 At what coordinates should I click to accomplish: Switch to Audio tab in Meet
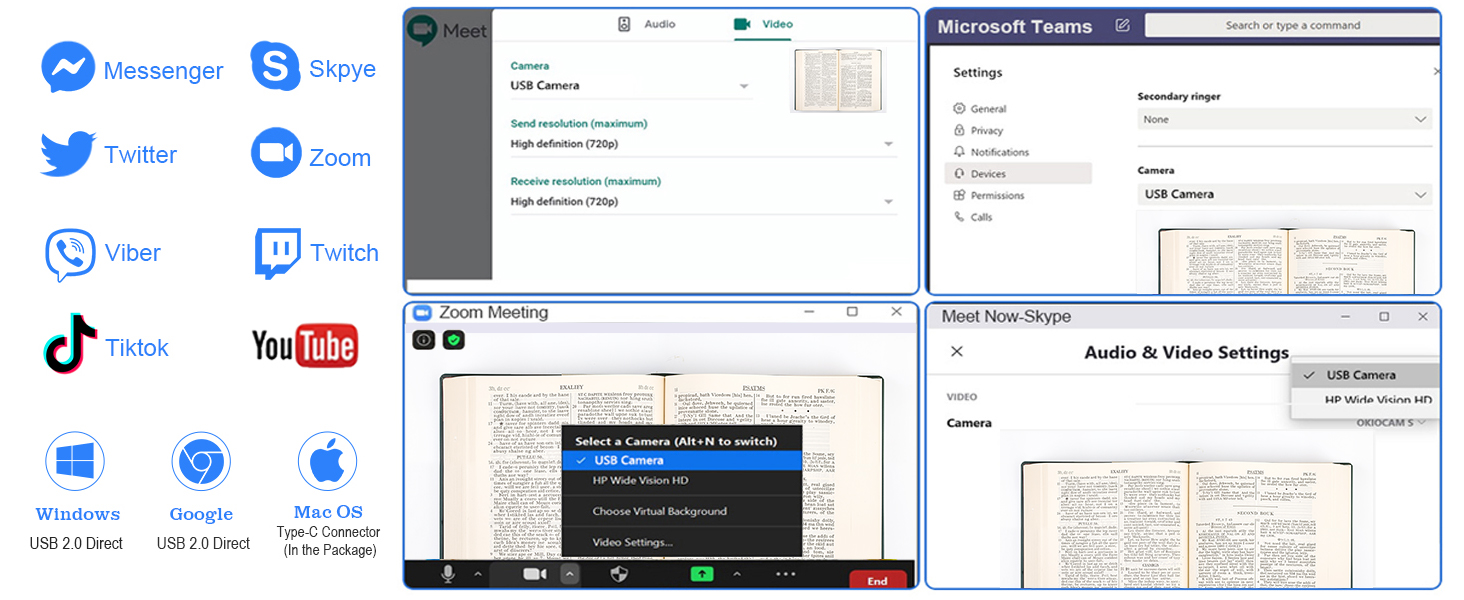646,24
